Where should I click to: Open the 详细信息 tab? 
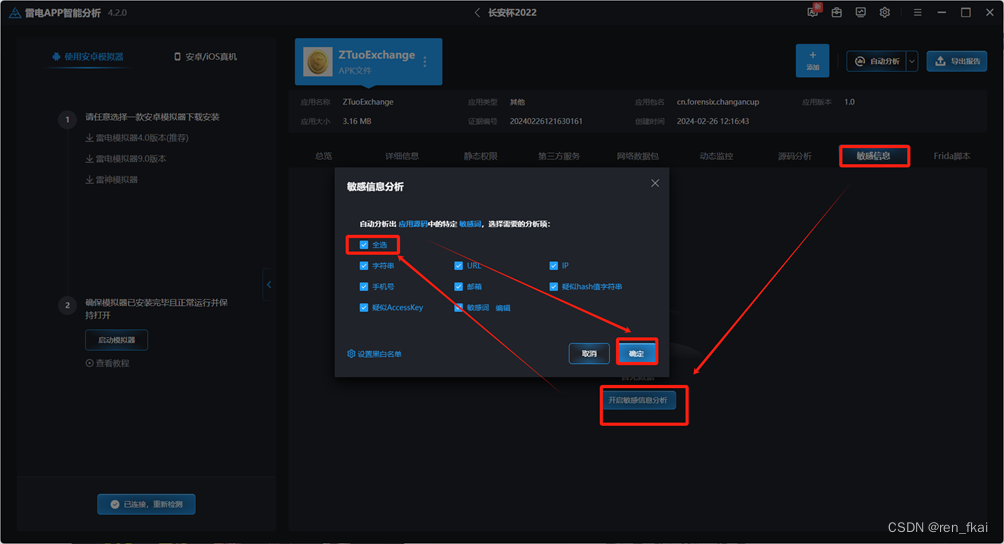pos(402,156)
